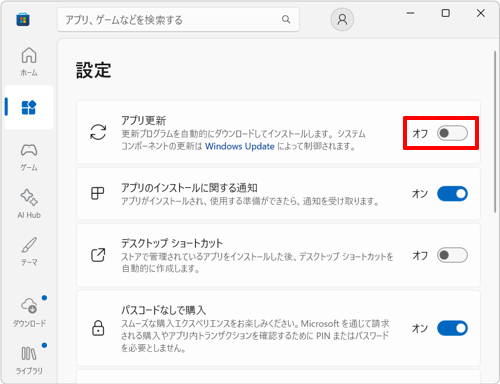
Task: Click the アプリ更新 title text
Action: click(143, 120)
